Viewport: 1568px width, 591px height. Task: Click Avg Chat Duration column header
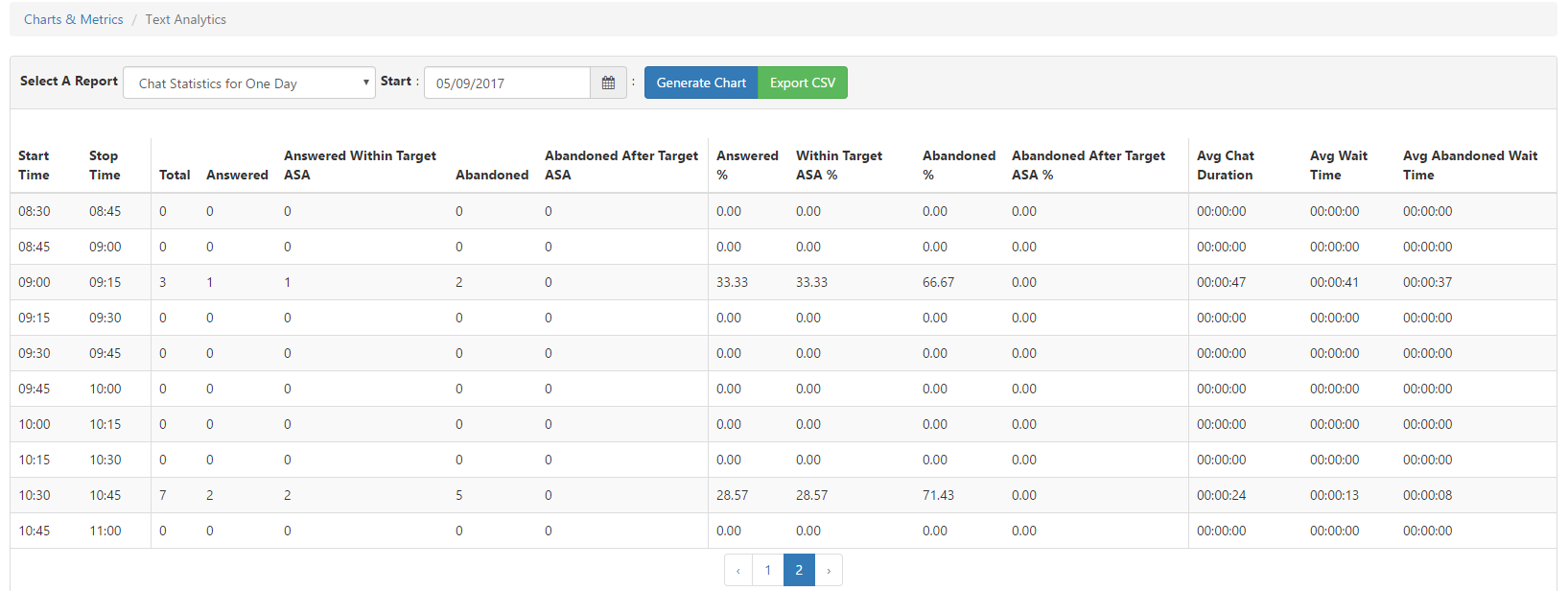click(1226, 165)
